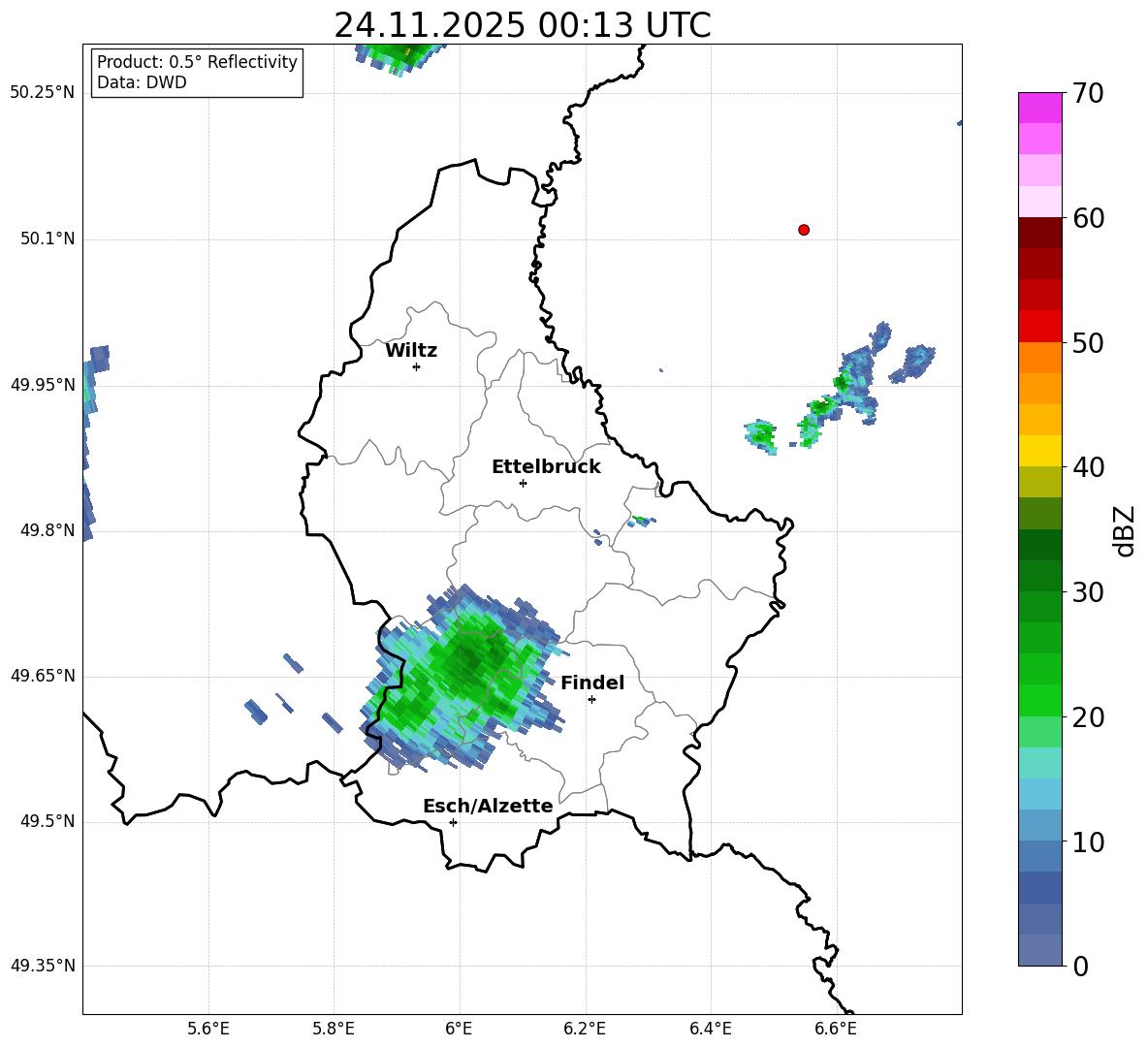
Task: Click the Findel station cross marker
Action: pyautogui.click(x=591, y=700)
